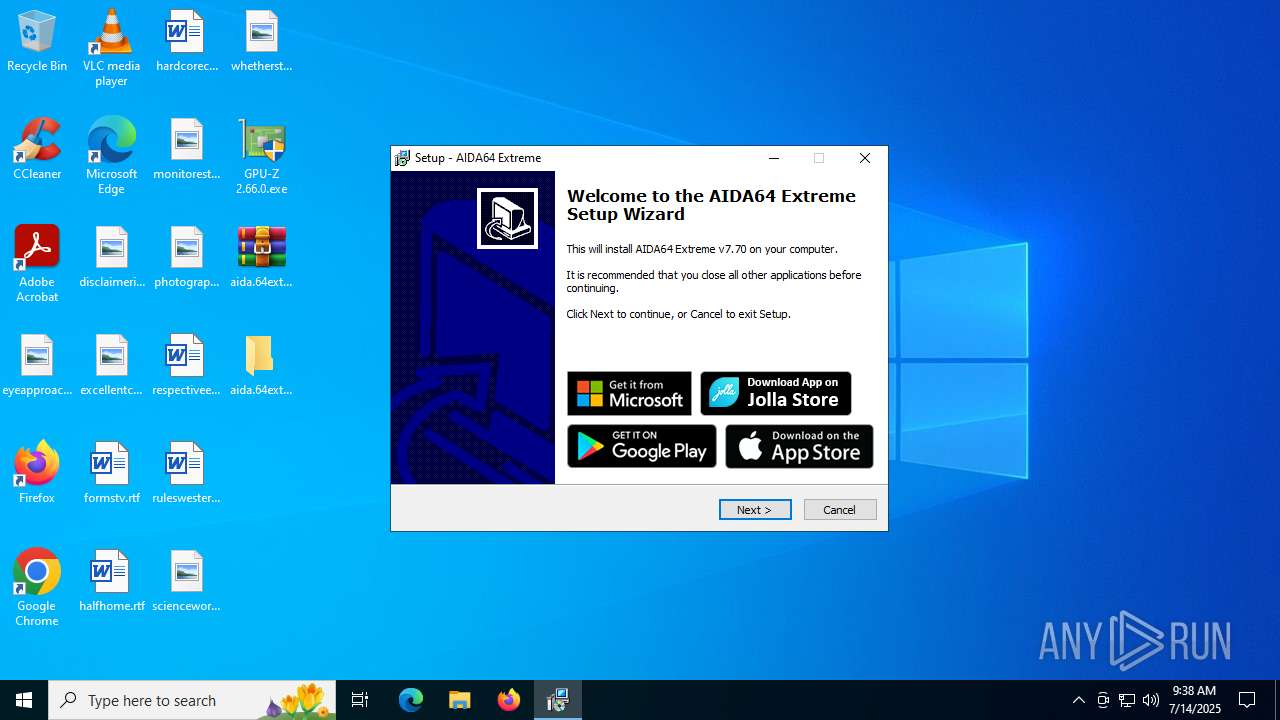This screenshot has width=1280, height=720.
Task: Select the VLC media player shortcut
Action: [x=111, y=48]
